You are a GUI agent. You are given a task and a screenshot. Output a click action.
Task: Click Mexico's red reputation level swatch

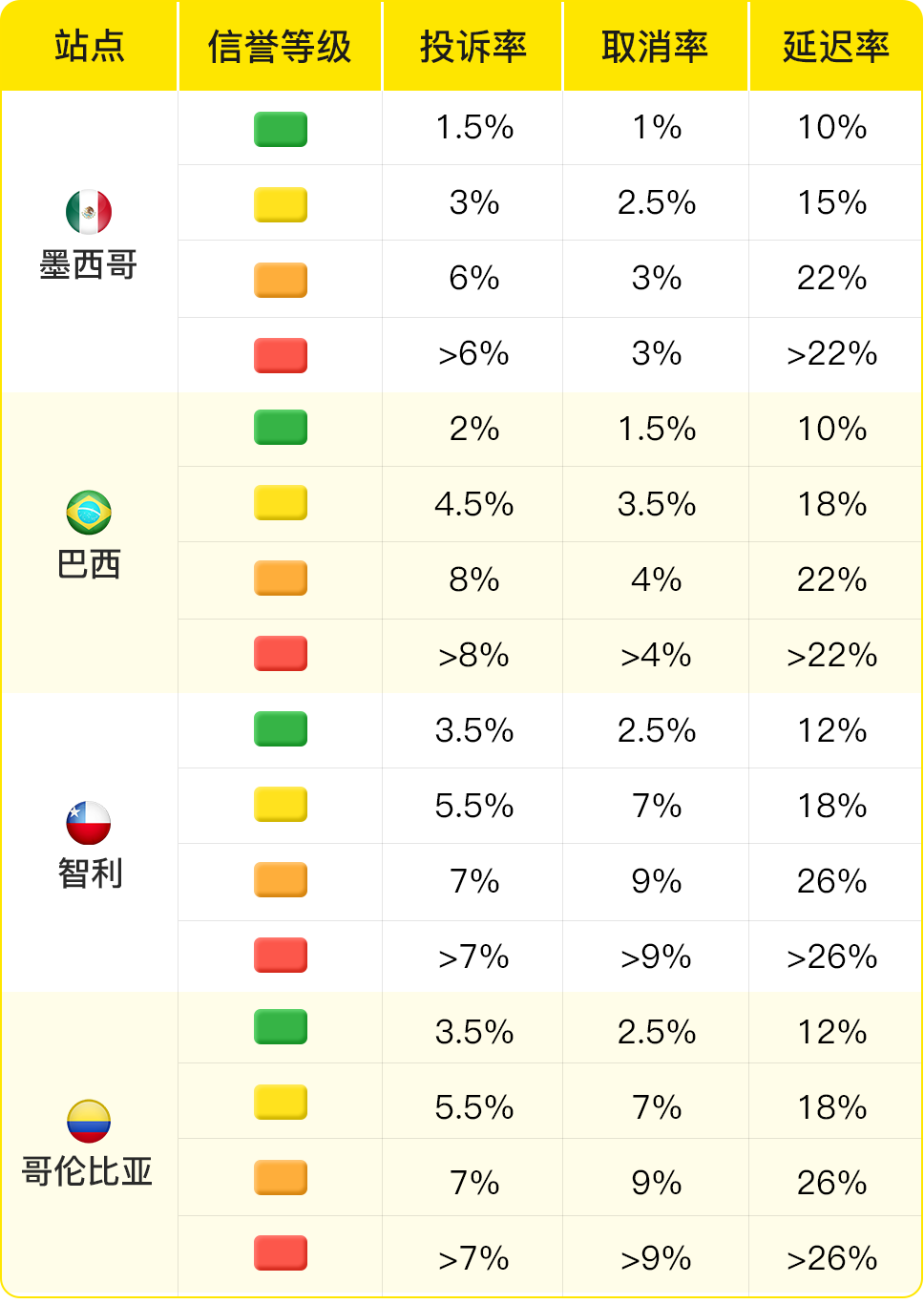[281, 355]
